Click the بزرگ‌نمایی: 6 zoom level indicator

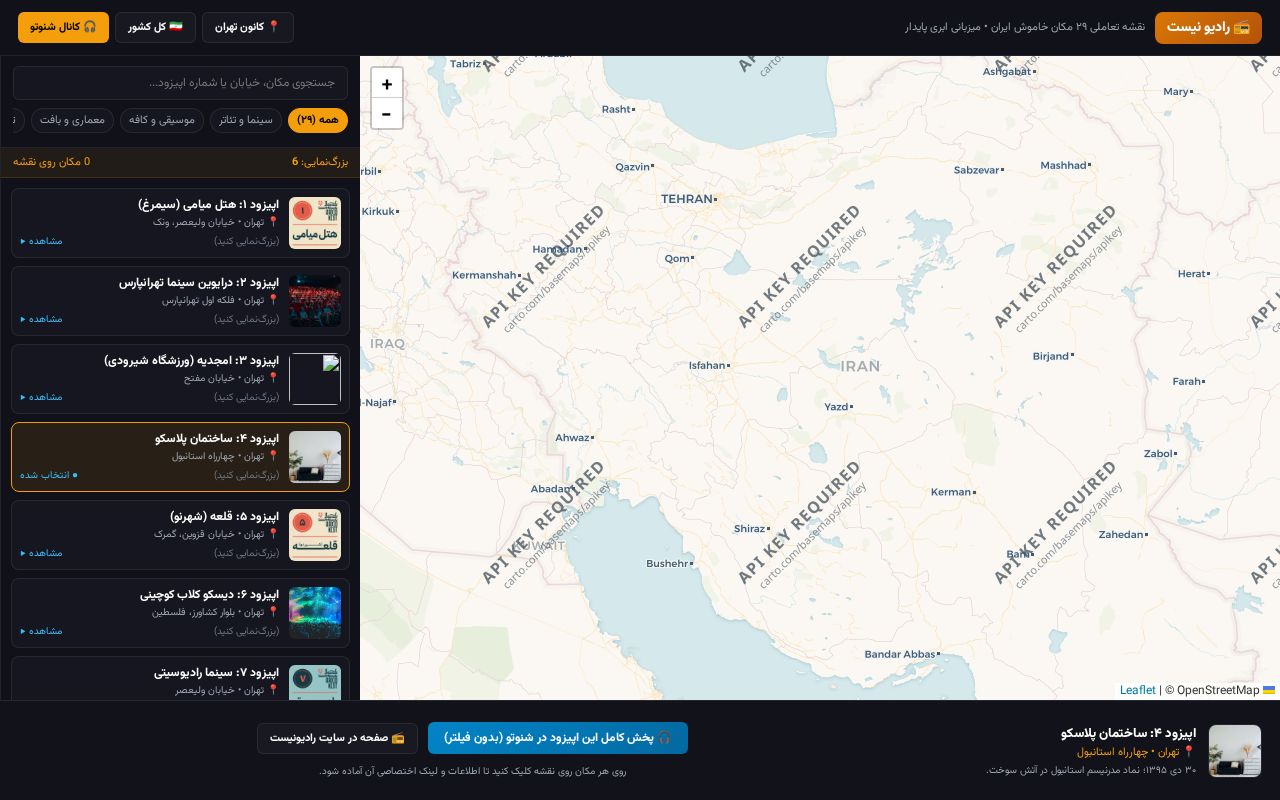(320, 162)
